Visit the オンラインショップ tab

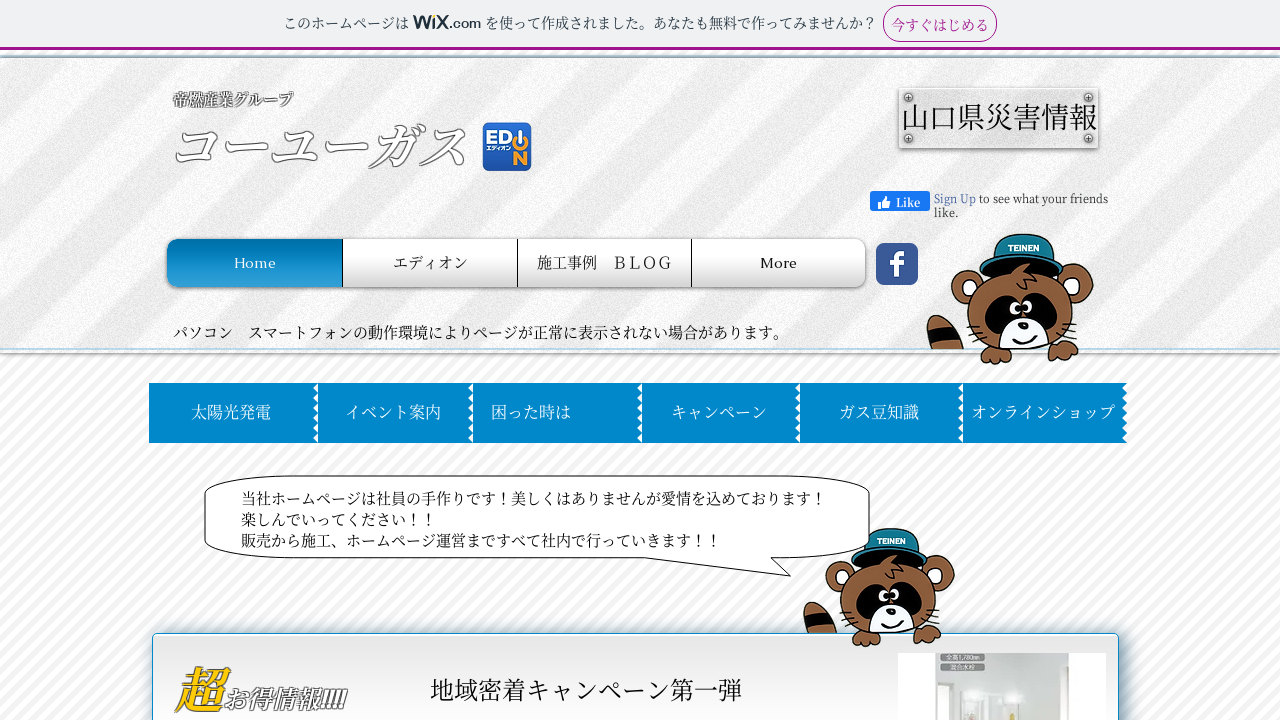click(1043, 412)
